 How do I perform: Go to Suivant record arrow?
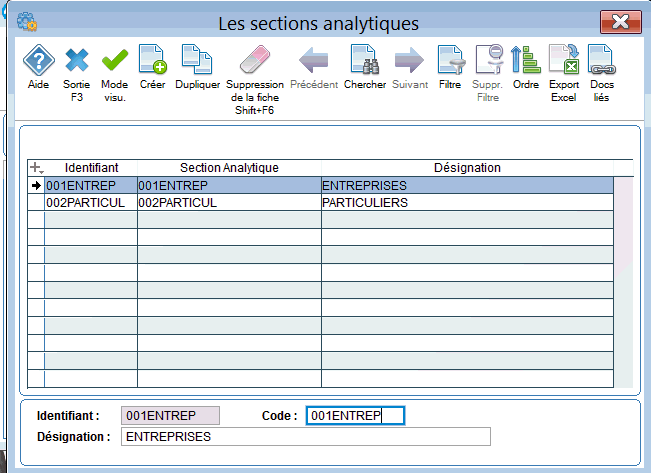coord(410,60)
